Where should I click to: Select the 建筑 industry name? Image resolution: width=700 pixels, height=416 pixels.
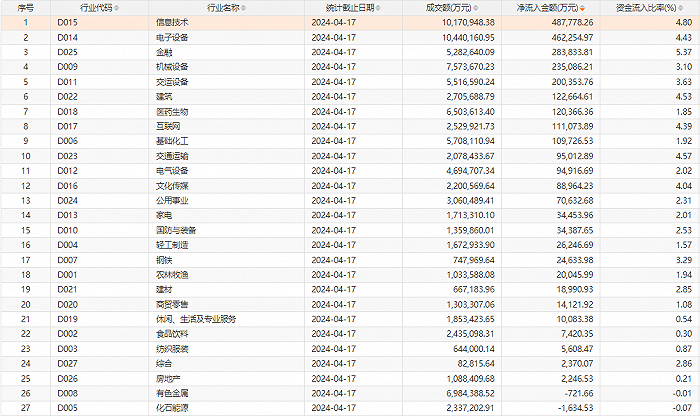point(164,97)
